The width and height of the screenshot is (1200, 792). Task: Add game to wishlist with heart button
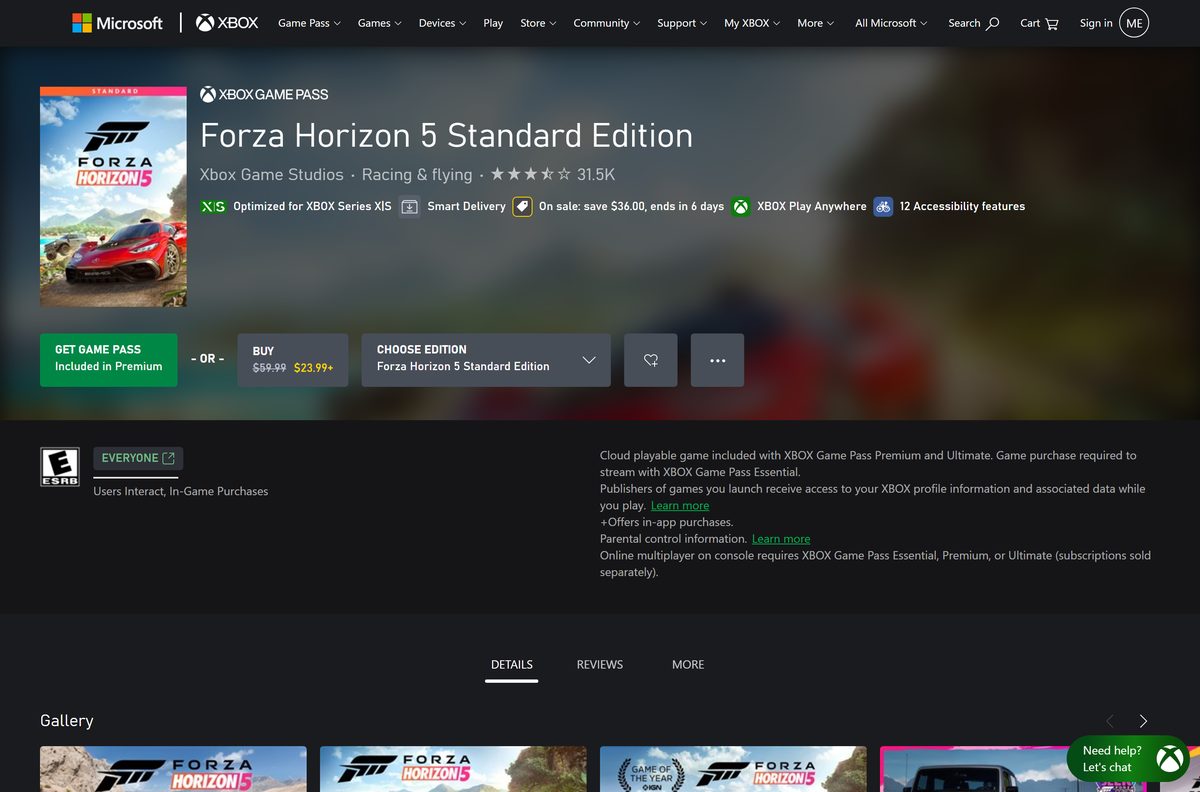pos(651,360)
